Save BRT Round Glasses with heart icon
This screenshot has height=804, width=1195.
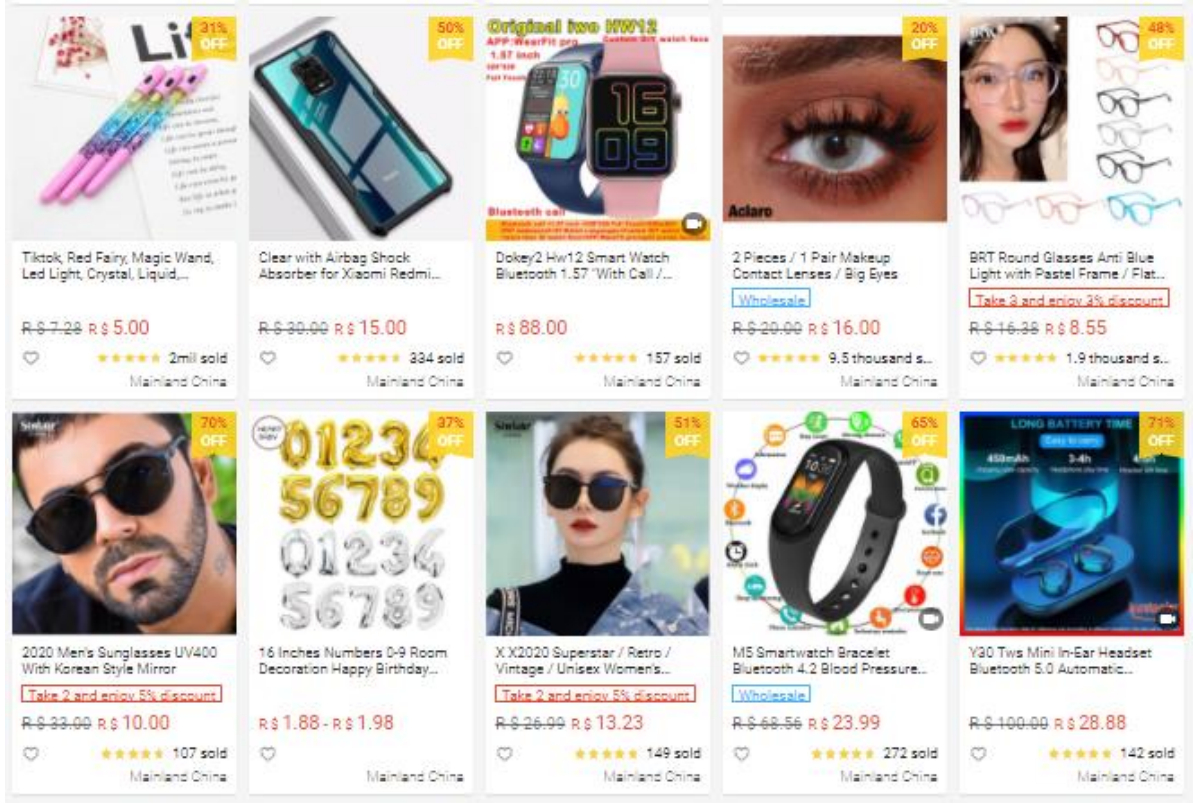979,358
